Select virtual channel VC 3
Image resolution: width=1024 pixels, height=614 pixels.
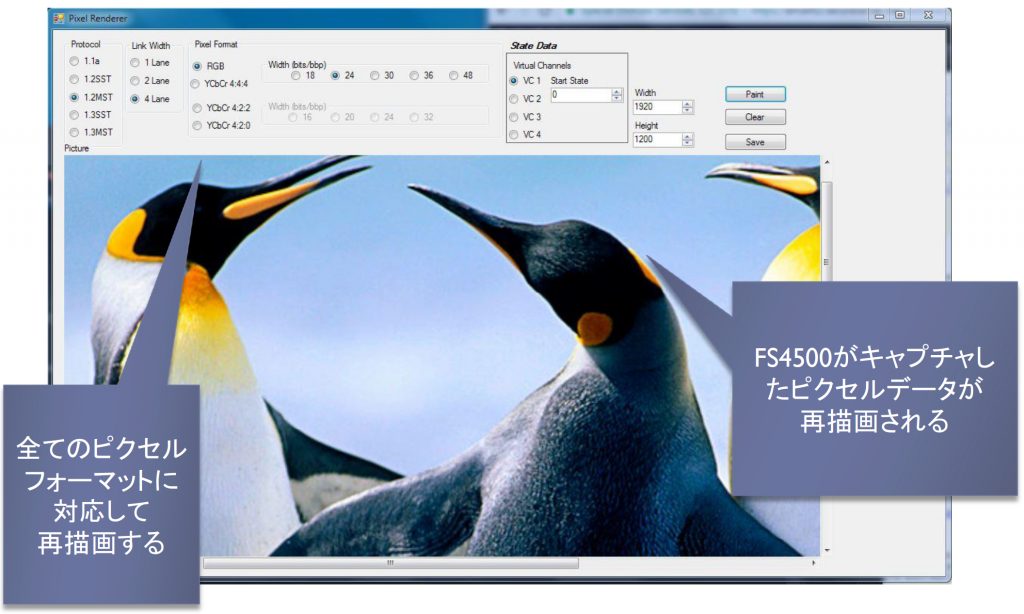(x=513, y=117)
